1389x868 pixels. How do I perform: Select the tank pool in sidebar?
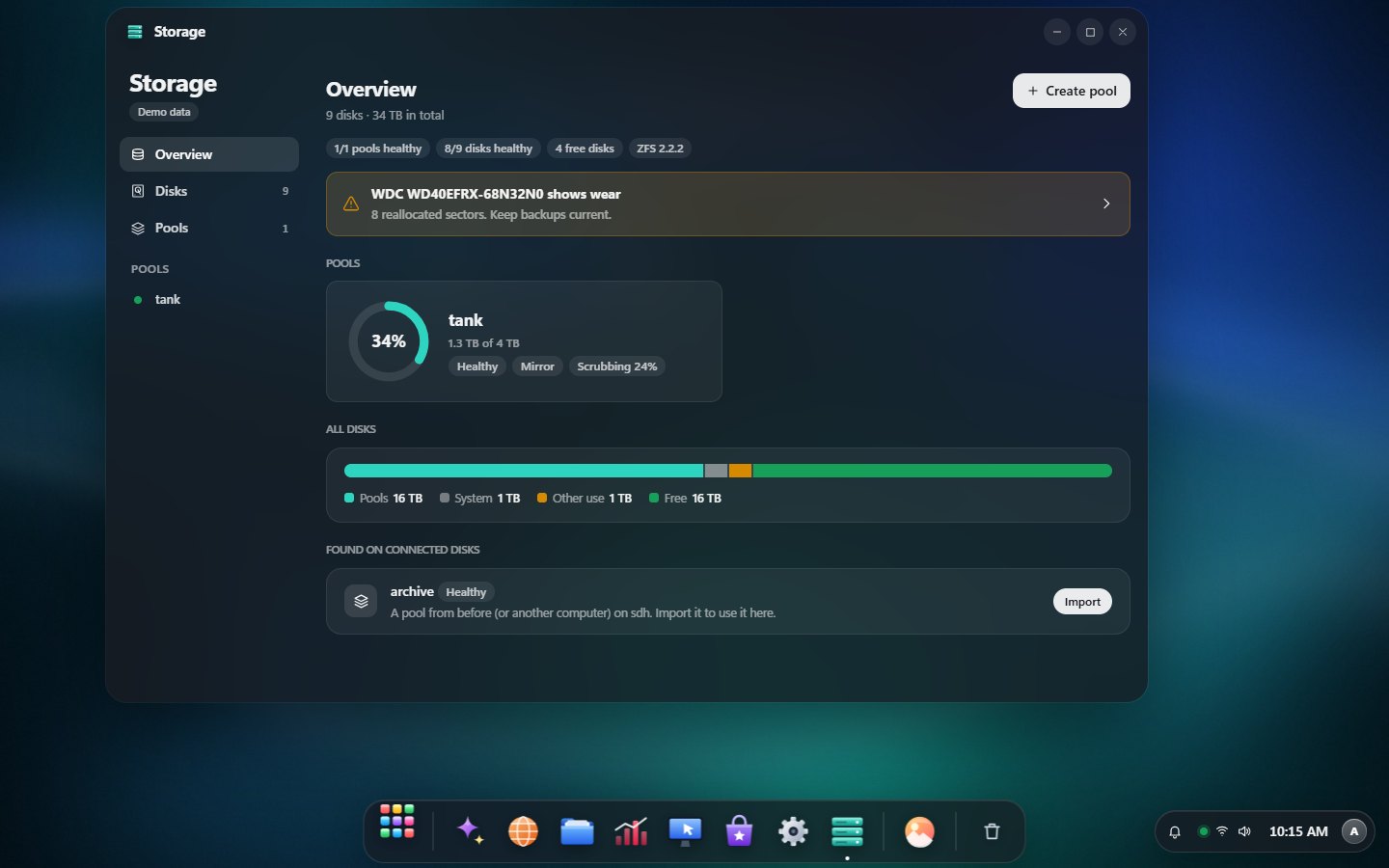coord(209,299)
